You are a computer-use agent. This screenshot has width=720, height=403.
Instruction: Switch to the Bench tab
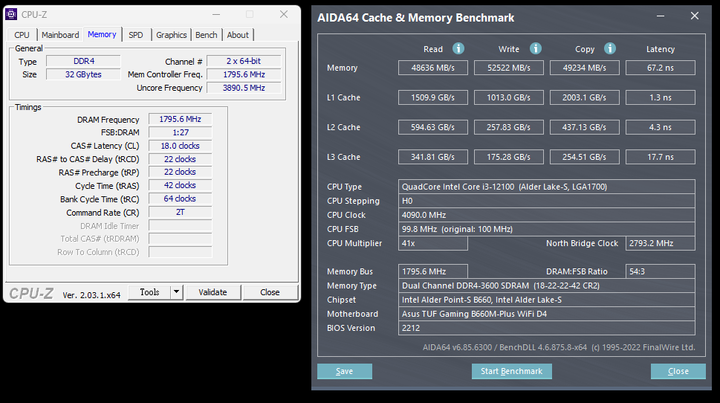pos(206,35)
